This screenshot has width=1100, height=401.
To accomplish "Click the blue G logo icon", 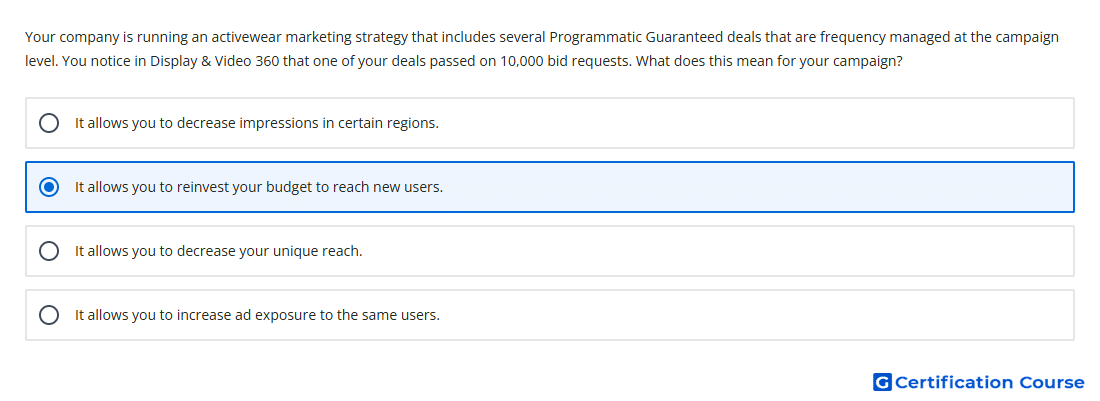I will [x=882, y=382].
